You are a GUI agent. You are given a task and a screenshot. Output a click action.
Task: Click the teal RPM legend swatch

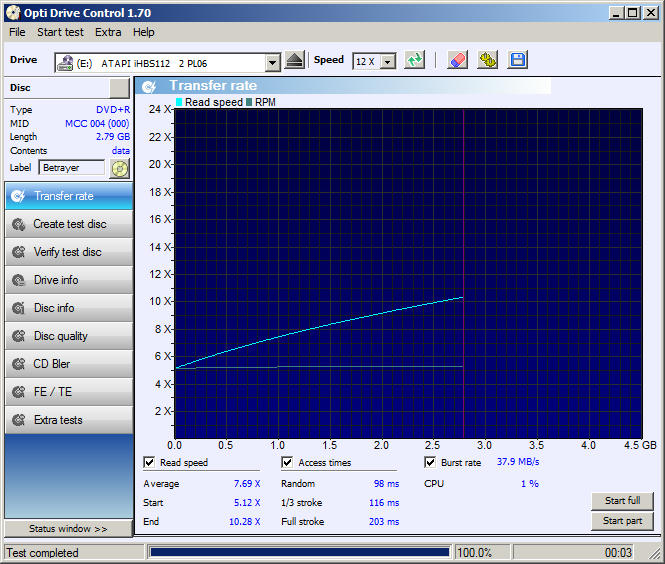click(x=249, y=102)
